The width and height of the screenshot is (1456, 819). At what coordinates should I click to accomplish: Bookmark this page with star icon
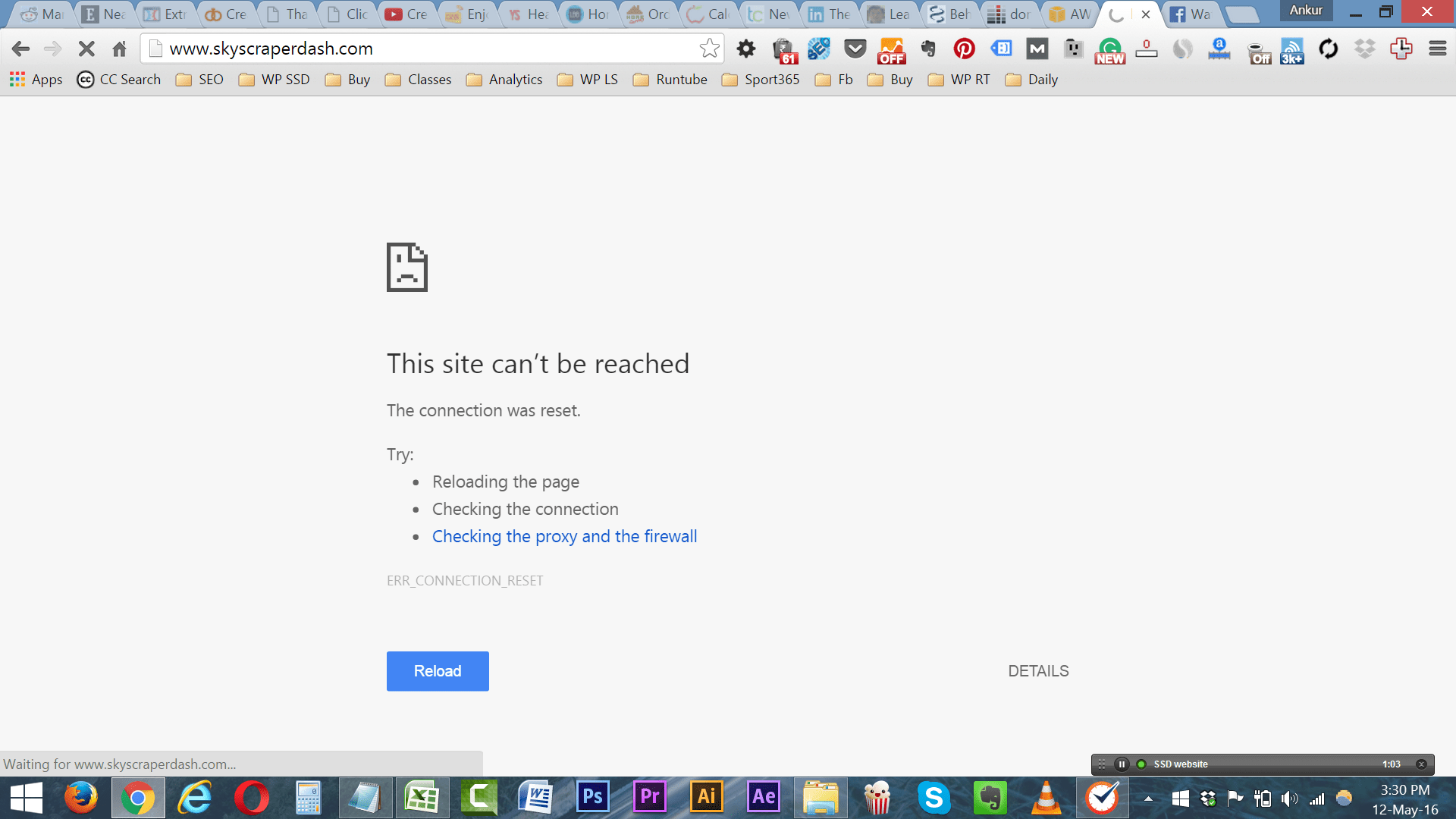pos(710,49)
